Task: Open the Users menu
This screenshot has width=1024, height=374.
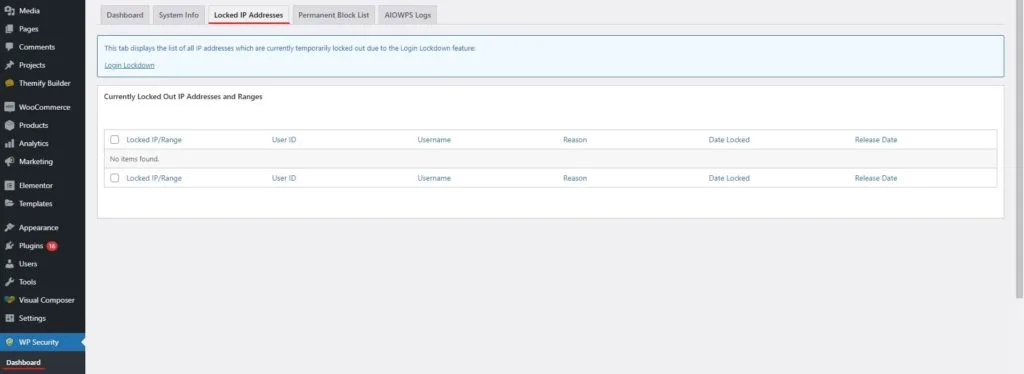Action: [x=28, y=264]
